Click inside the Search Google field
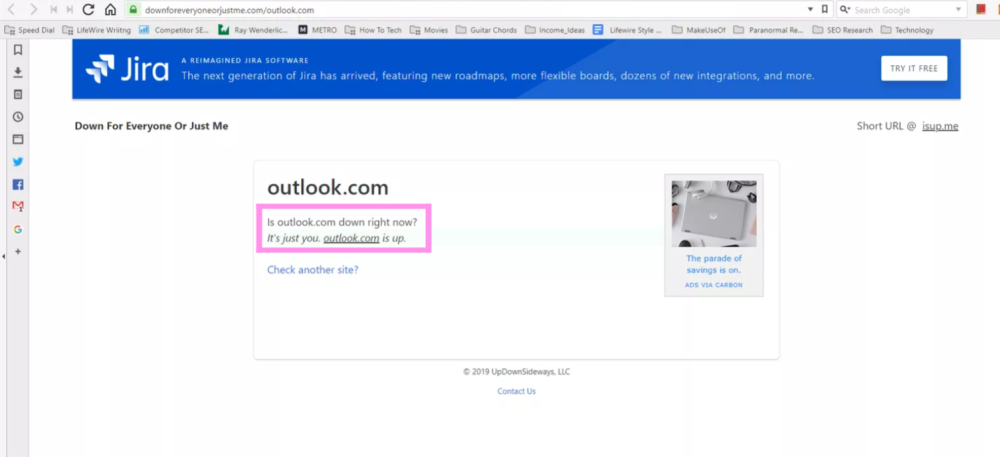Screen dimensions: 1000x457 point(900,10)
